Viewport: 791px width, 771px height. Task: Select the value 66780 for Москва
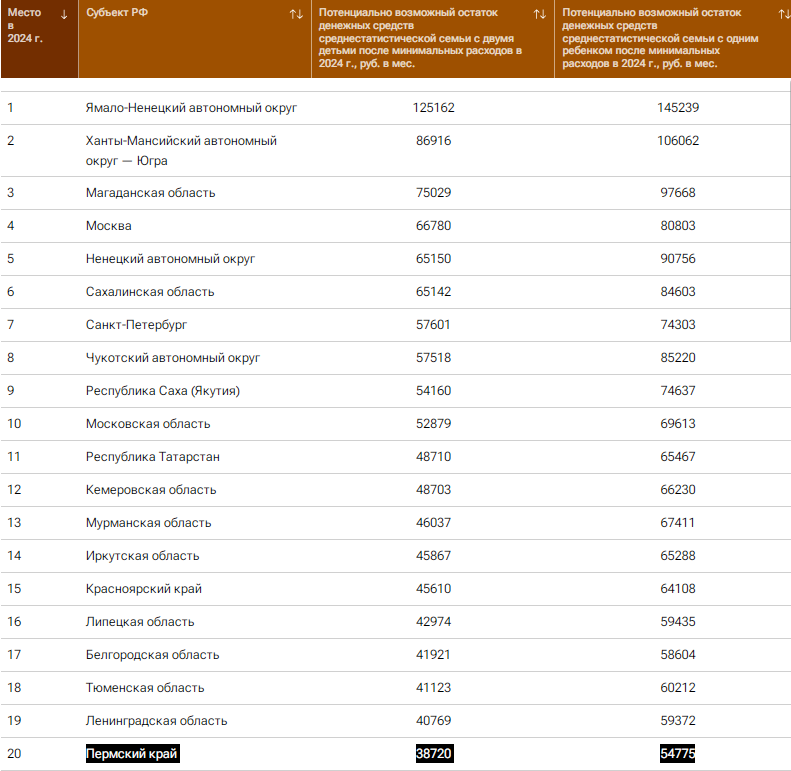point(434,226)
